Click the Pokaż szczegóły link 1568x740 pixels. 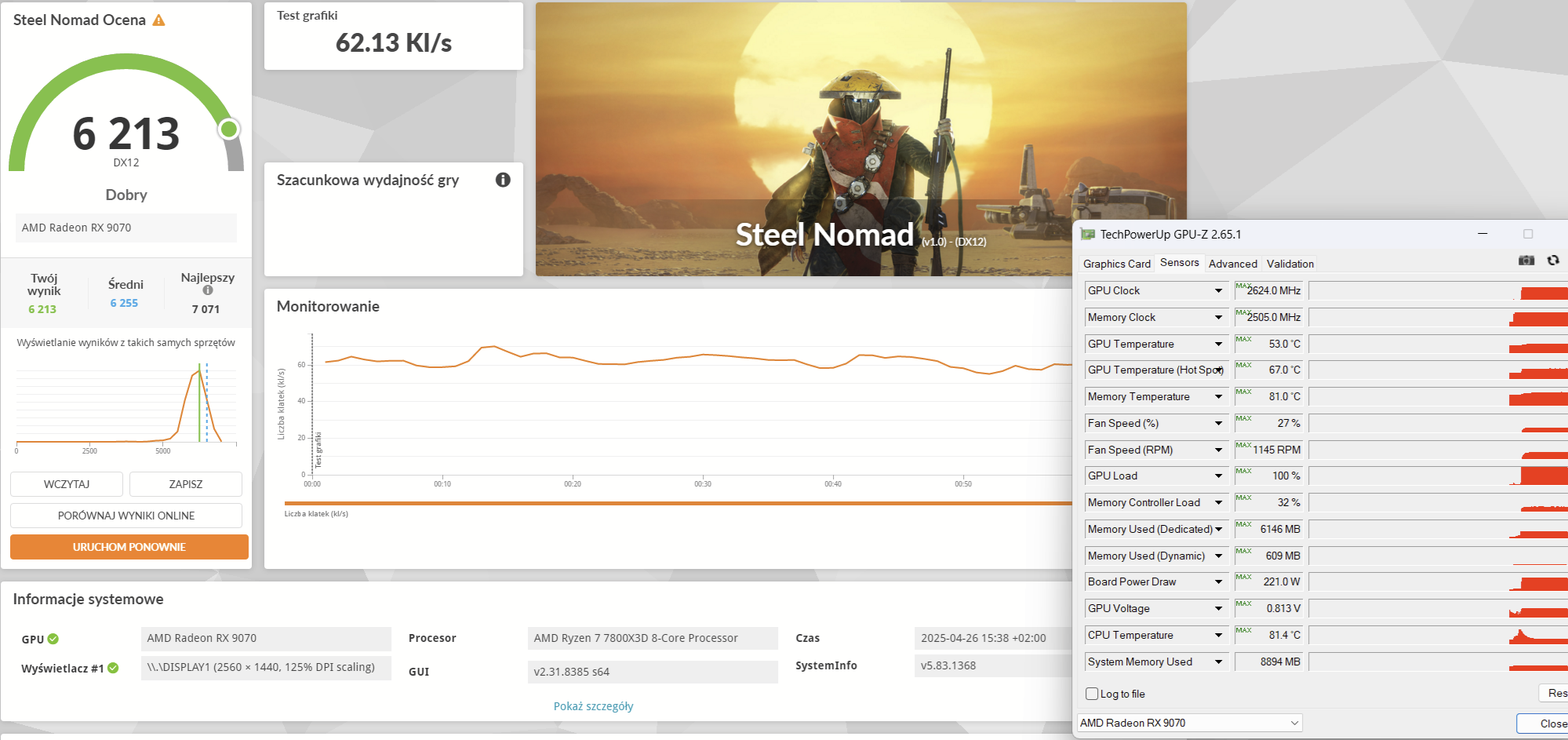point(593,706)
